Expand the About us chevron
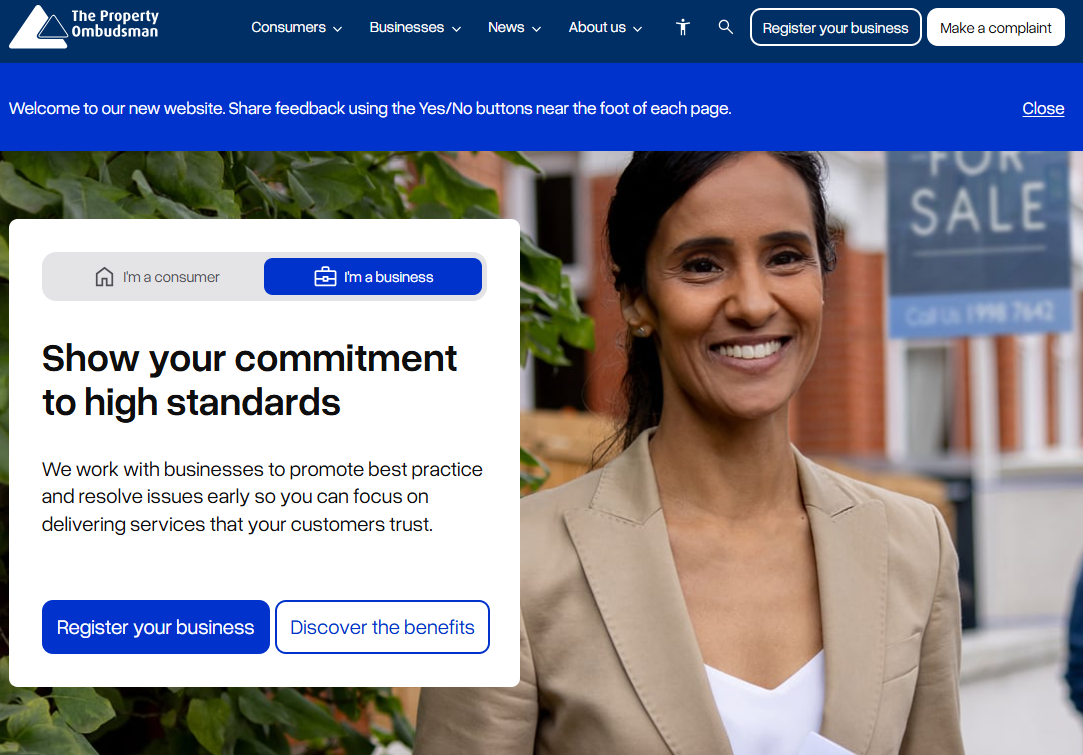1083x755 pixels. (638, 29)
